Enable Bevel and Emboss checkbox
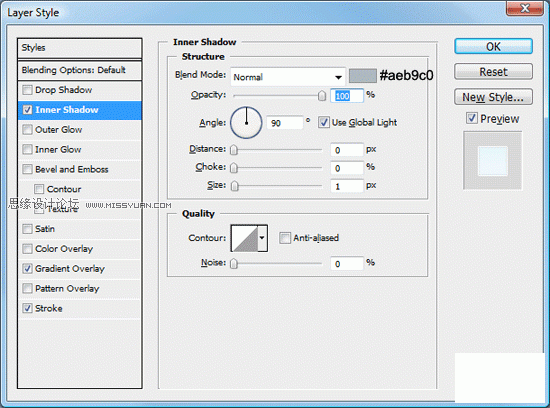 click(x=27, y=169)
